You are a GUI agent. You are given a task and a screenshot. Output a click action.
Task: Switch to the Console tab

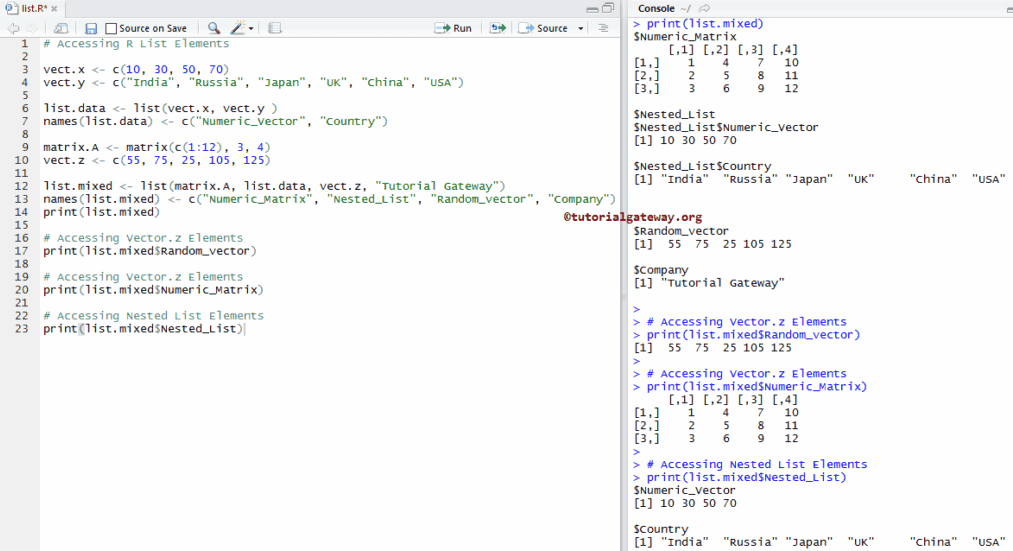(656, 8)
